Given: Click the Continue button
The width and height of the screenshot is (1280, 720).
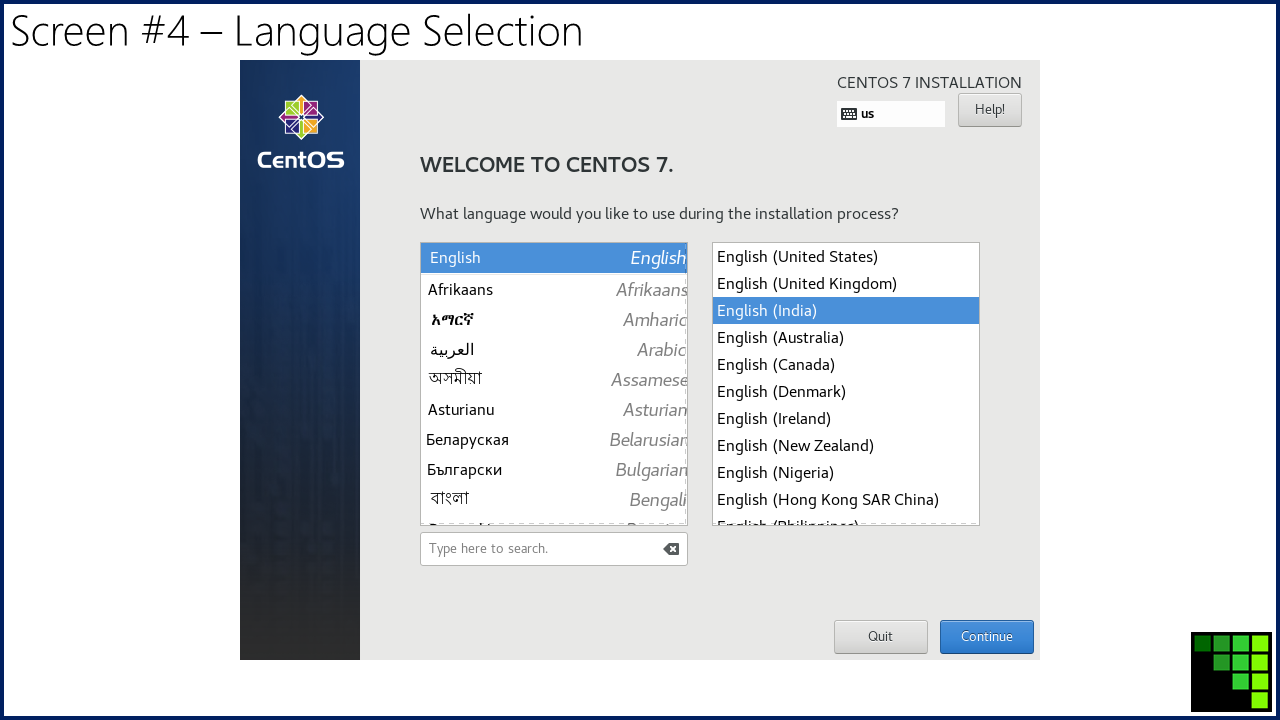Looking at the screenshot, I should (986, 637).
